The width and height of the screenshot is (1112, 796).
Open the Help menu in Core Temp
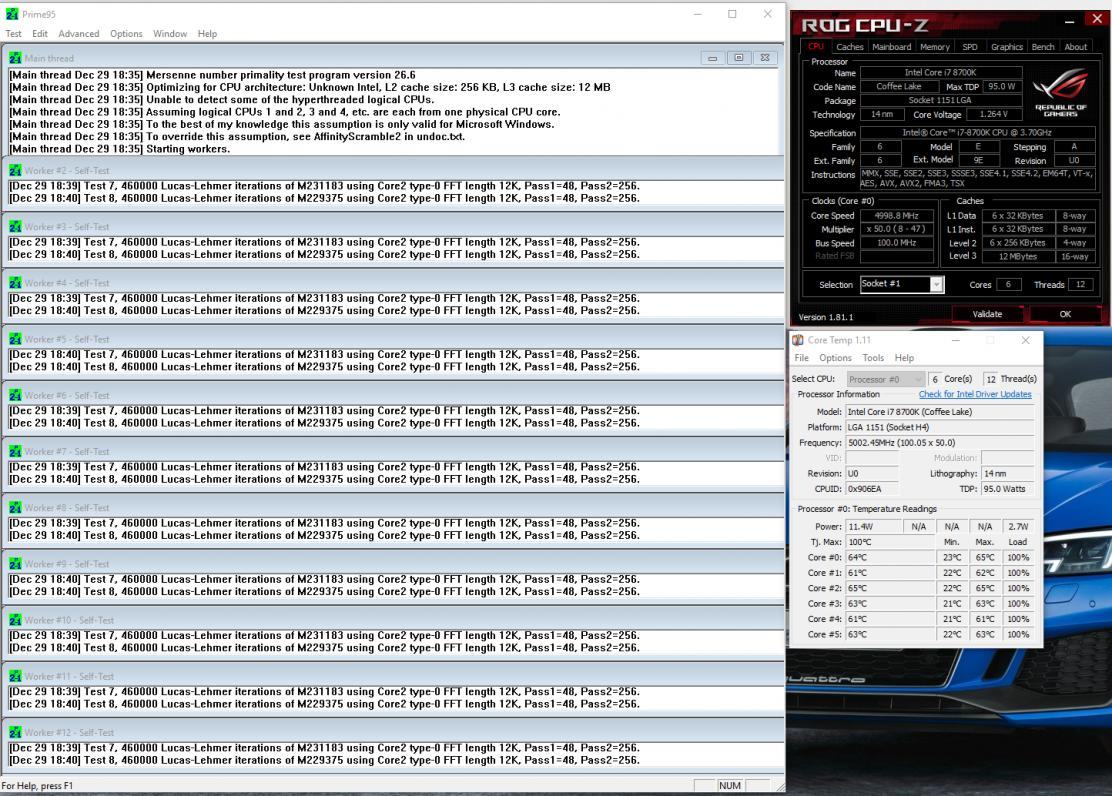[x=904, y=358]
